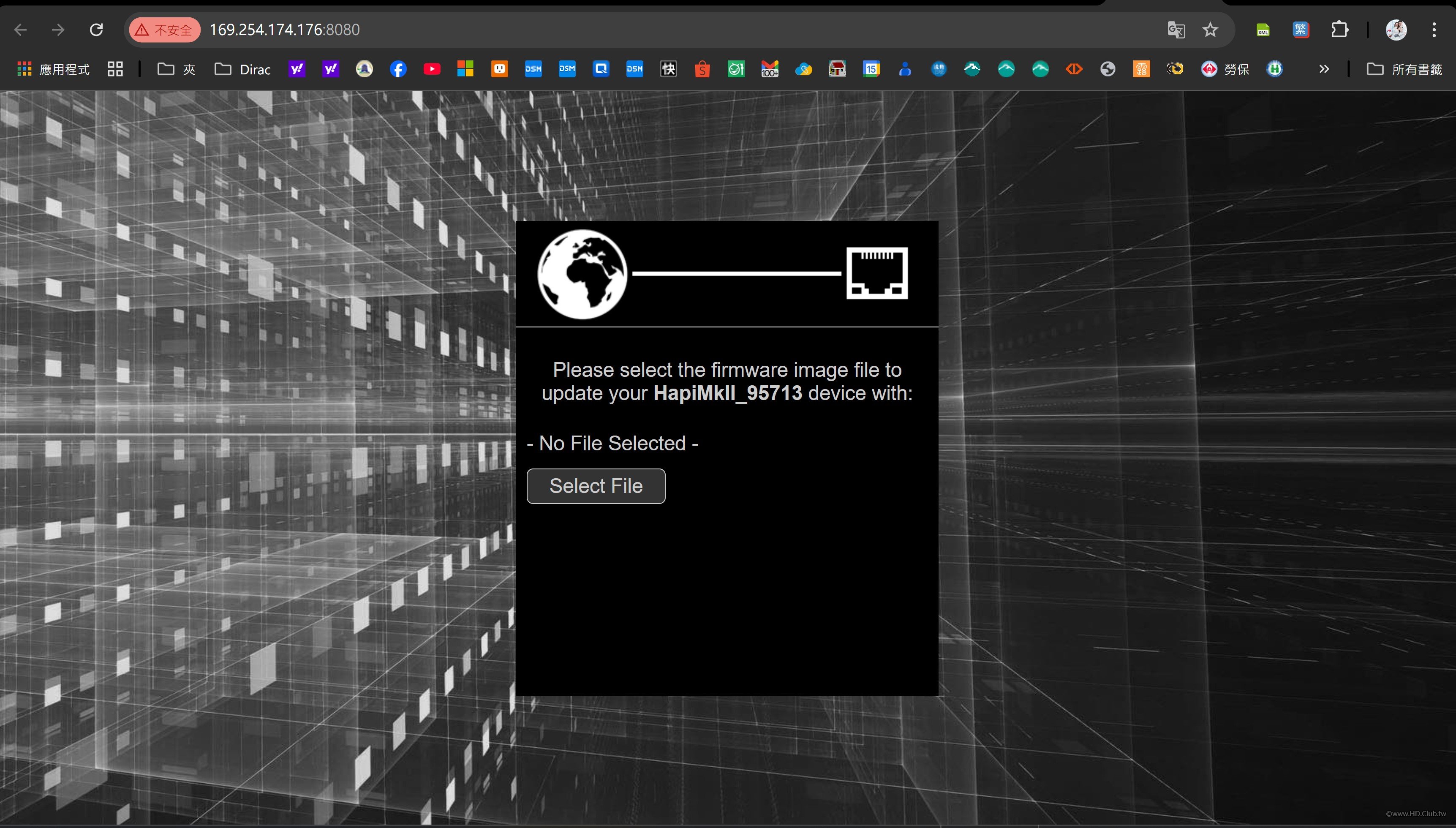Open the green XML extension icon
This screenshot has width=1456, height=828.
1263,30
